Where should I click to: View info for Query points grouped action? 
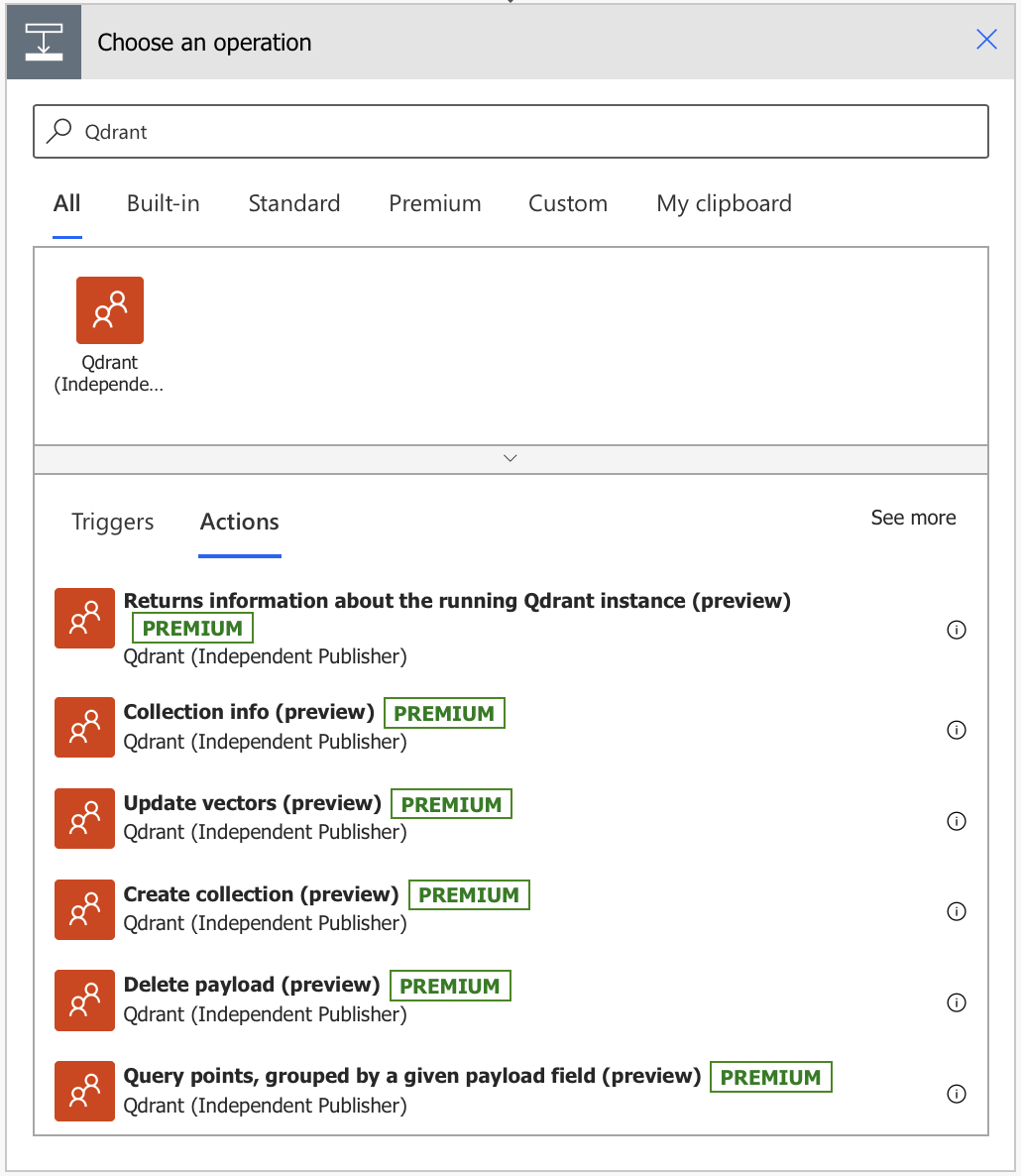pos(957,1094)
